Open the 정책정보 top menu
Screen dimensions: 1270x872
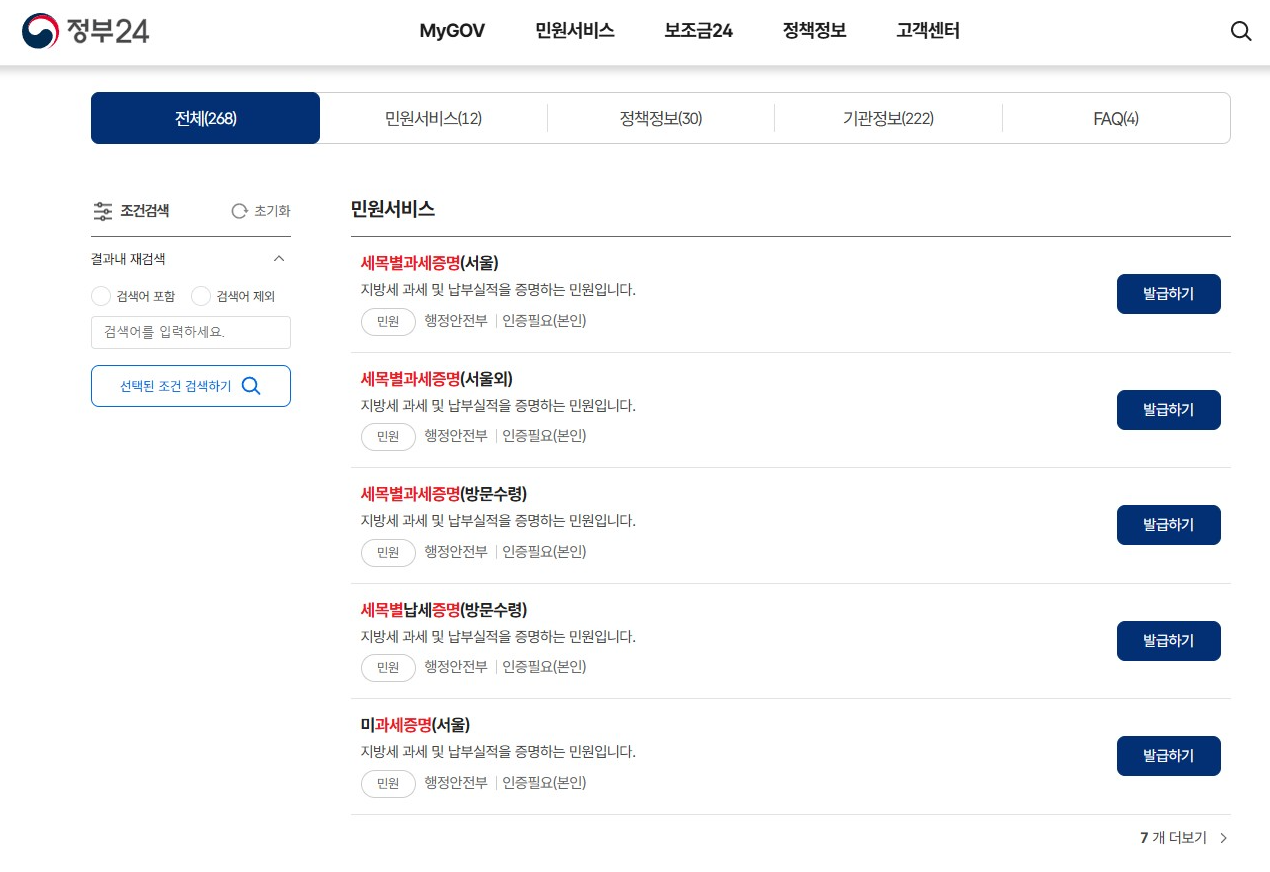[814, 31]
